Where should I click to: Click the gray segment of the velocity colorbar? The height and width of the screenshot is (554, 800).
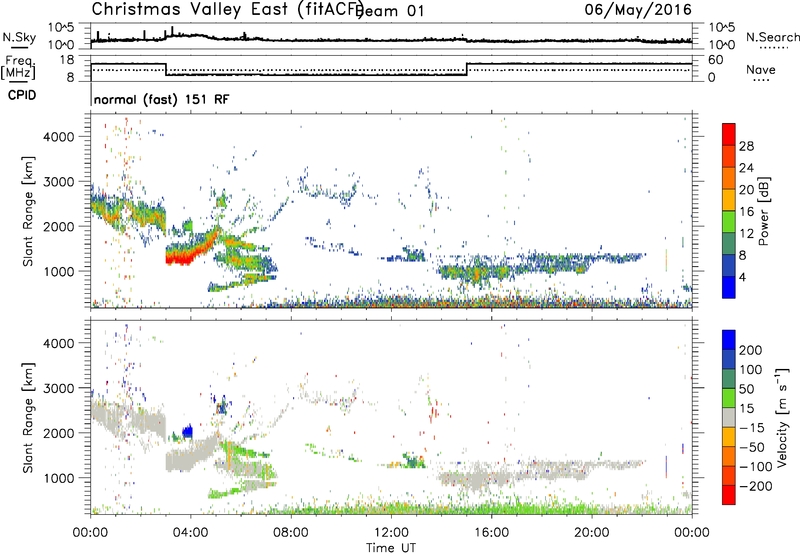(x=729, y=418)
